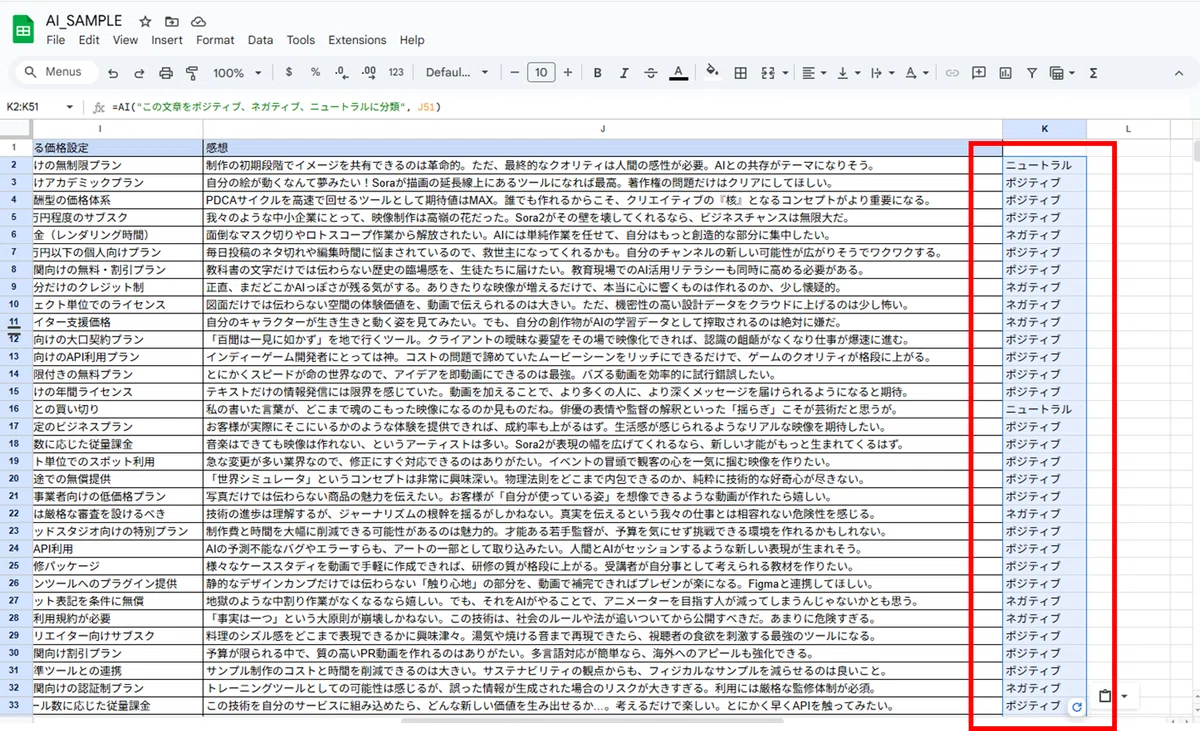This screenshot has height=731, width=1200.
Task: Open vertical align dropdown
Action: [848, 73]
